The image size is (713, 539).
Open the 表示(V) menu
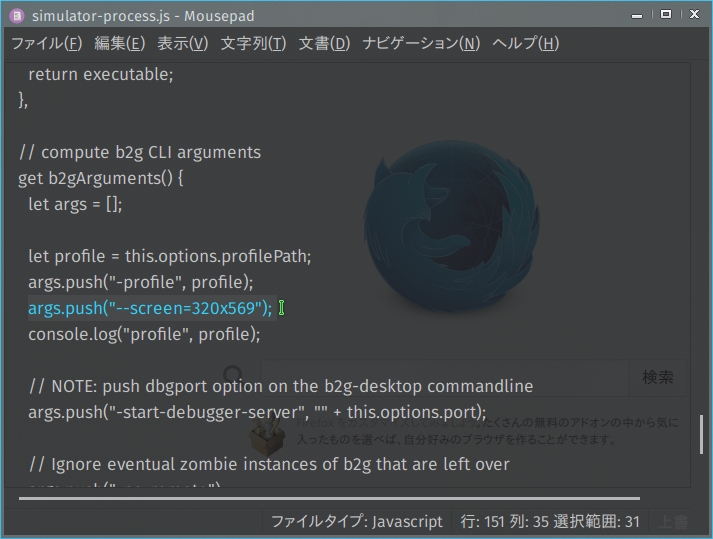(x=182, y=44)
